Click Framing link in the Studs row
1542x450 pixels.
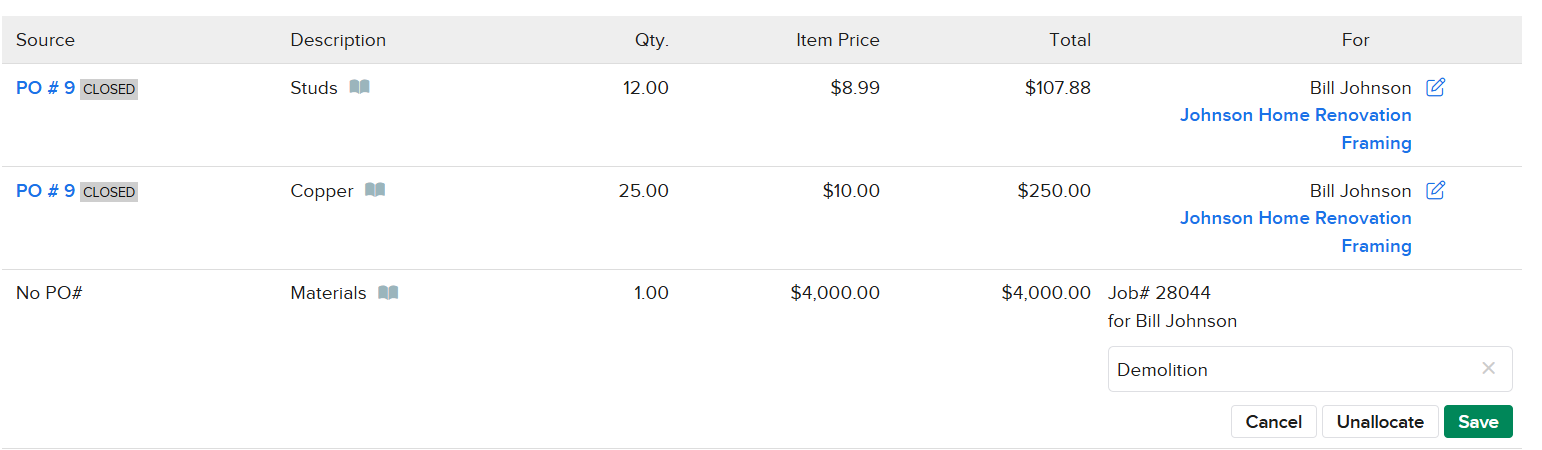coord(1376,143)
